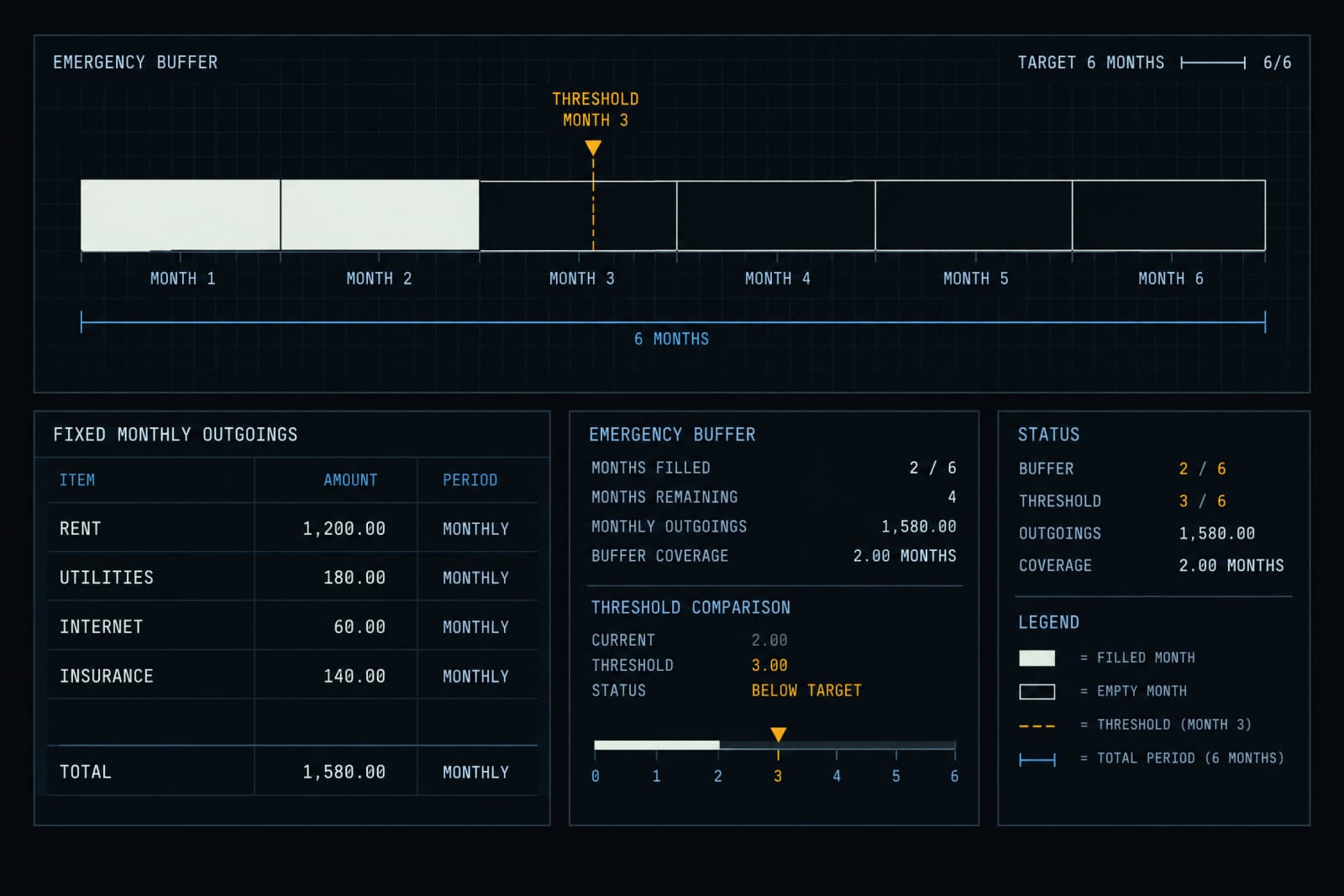Click the 1,580.00 total amount in table
The width and height of the screenshot is (1344, 896).
click(344, 773)
